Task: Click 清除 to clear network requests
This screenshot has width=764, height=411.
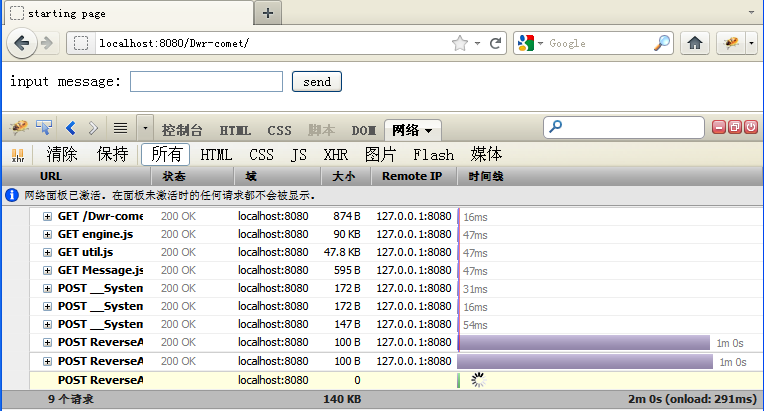Action: pos(61,154)
